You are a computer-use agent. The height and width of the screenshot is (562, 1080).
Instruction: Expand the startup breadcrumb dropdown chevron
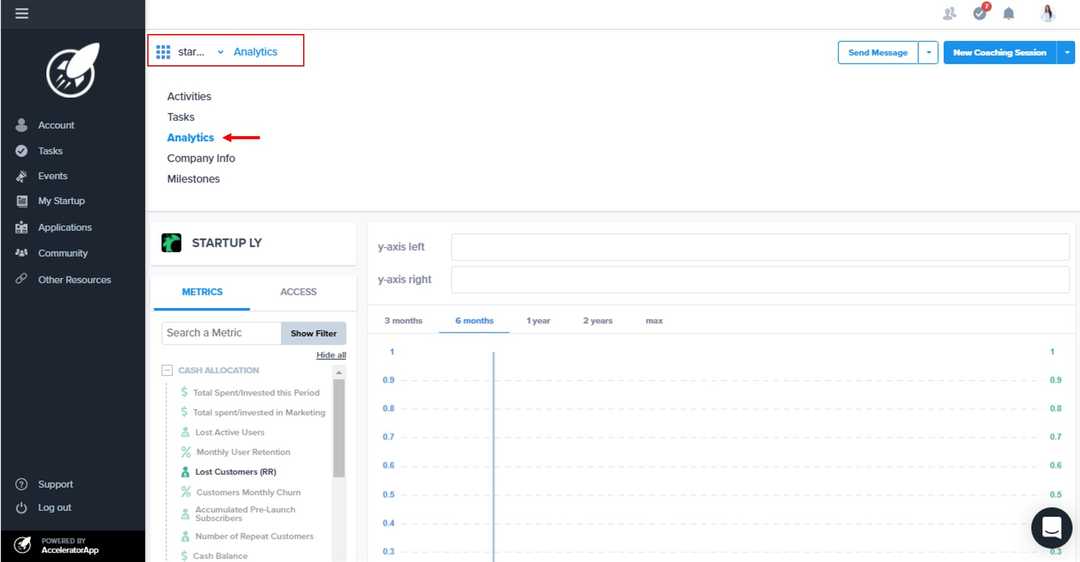(x=220, y=52)
